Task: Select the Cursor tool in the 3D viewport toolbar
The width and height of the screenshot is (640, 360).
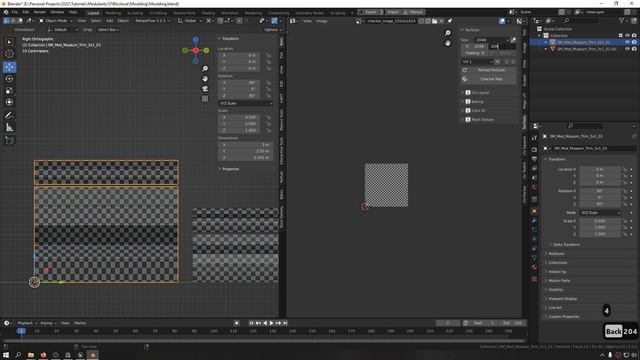Action: pos(9,53)
